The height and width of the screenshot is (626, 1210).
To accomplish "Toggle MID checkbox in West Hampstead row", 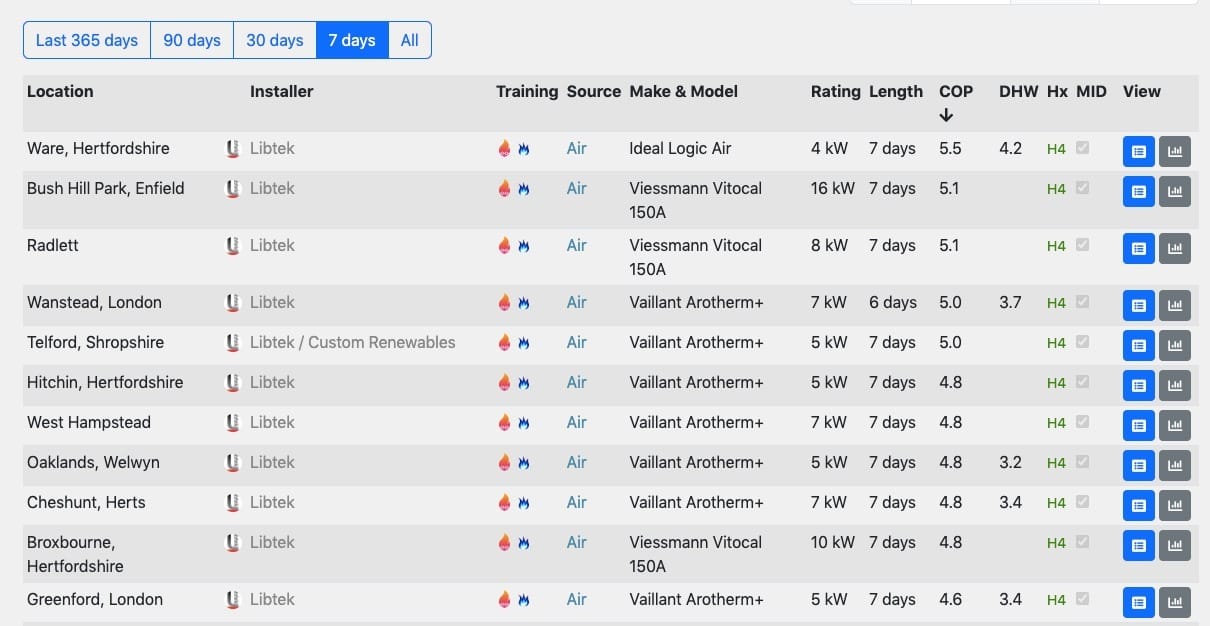I will 1082,422.
